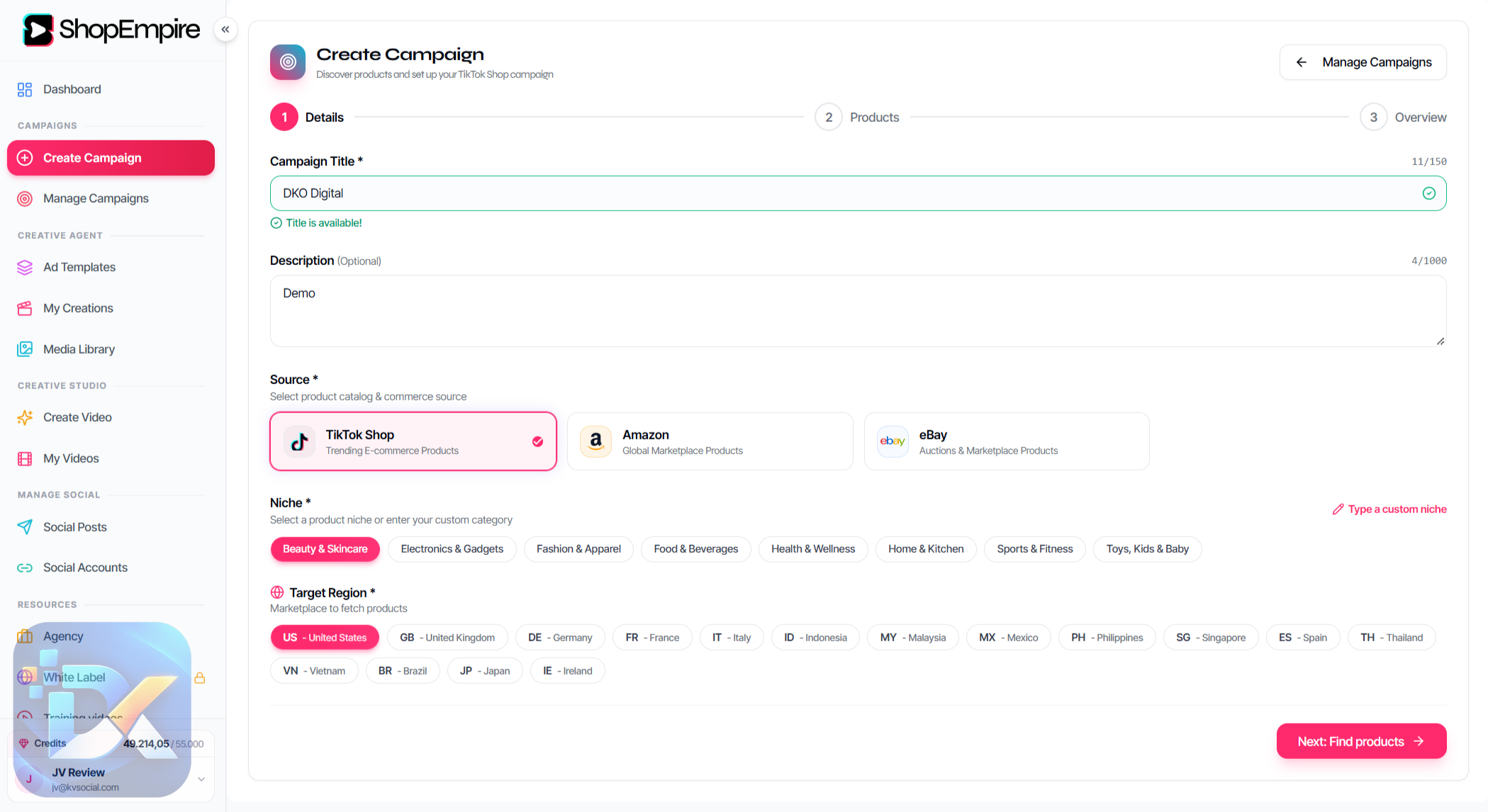Select US - United States region
The width and height of the screenshot is (1488, 812).
[325, 638]
